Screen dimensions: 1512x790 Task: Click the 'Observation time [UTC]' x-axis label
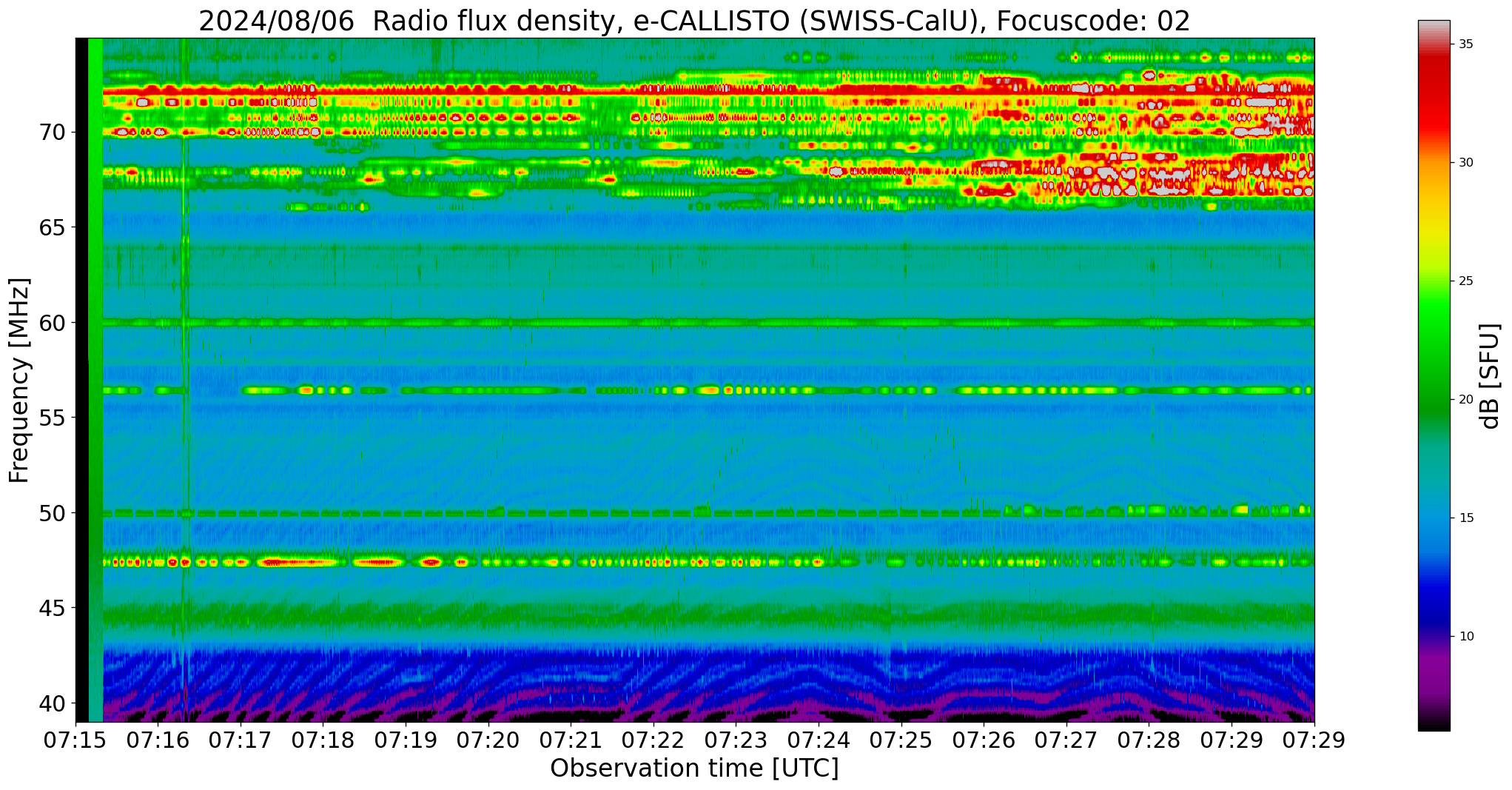click(694, 768)
